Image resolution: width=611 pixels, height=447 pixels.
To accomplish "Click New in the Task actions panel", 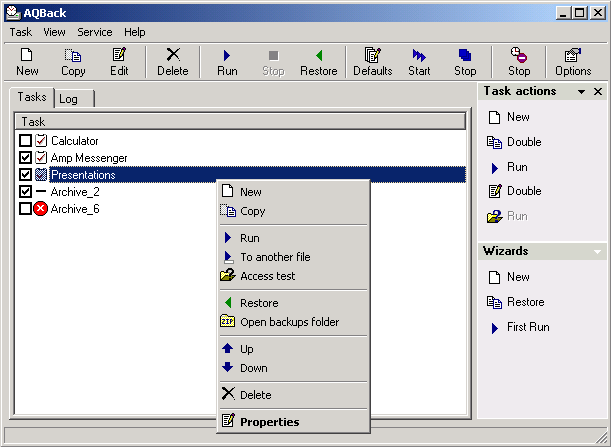I will click(x=509, y=117).
